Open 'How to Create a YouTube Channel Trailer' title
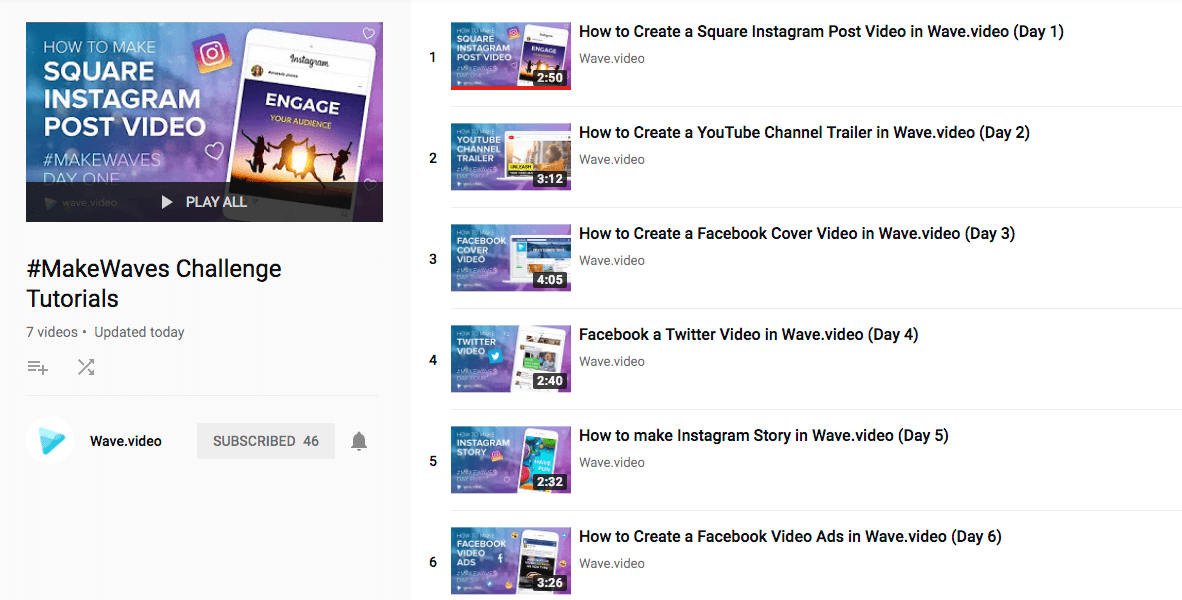Screen dimensions: 1182x600 804,133
